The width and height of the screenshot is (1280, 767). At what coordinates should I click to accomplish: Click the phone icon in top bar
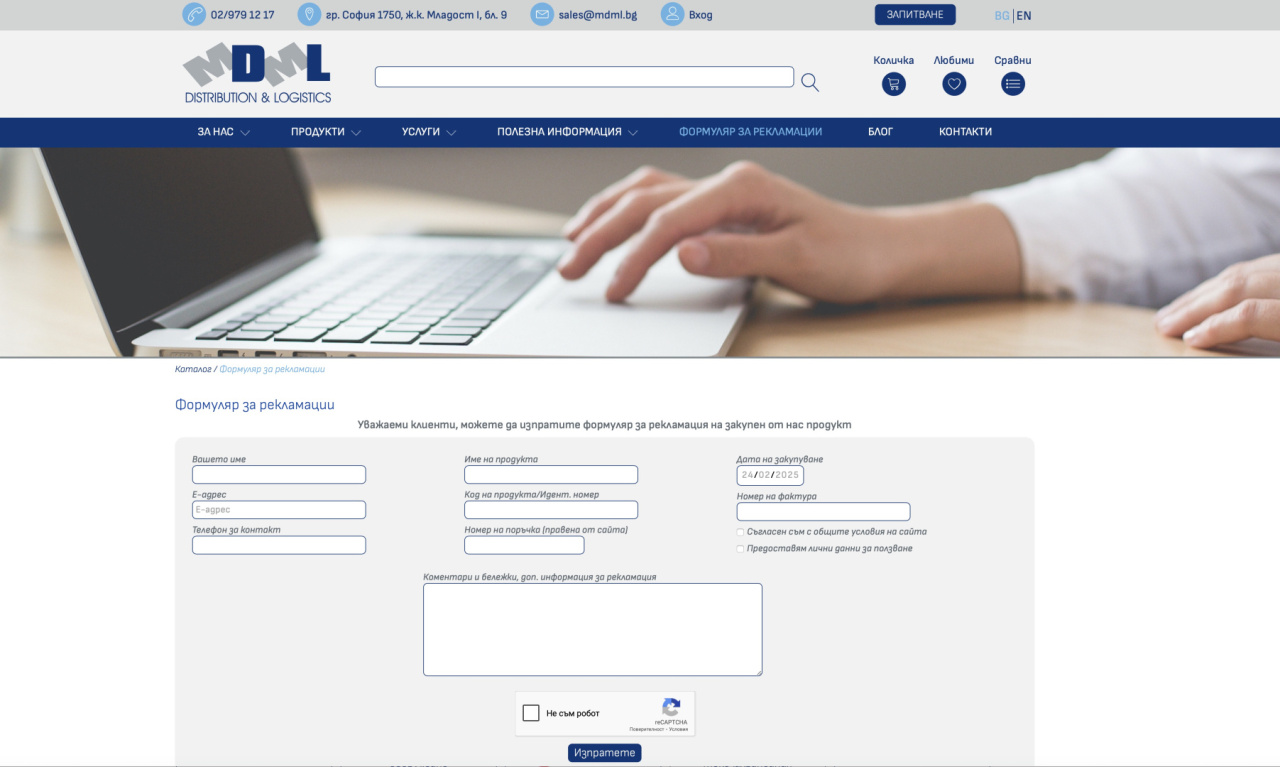coord(194,15)
